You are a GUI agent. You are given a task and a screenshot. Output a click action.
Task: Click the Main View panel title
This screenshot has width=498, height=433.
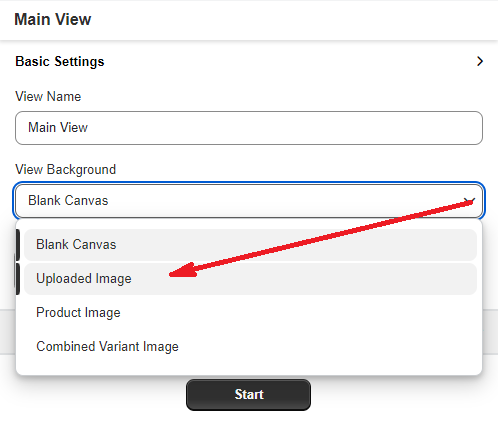(53, 19)
